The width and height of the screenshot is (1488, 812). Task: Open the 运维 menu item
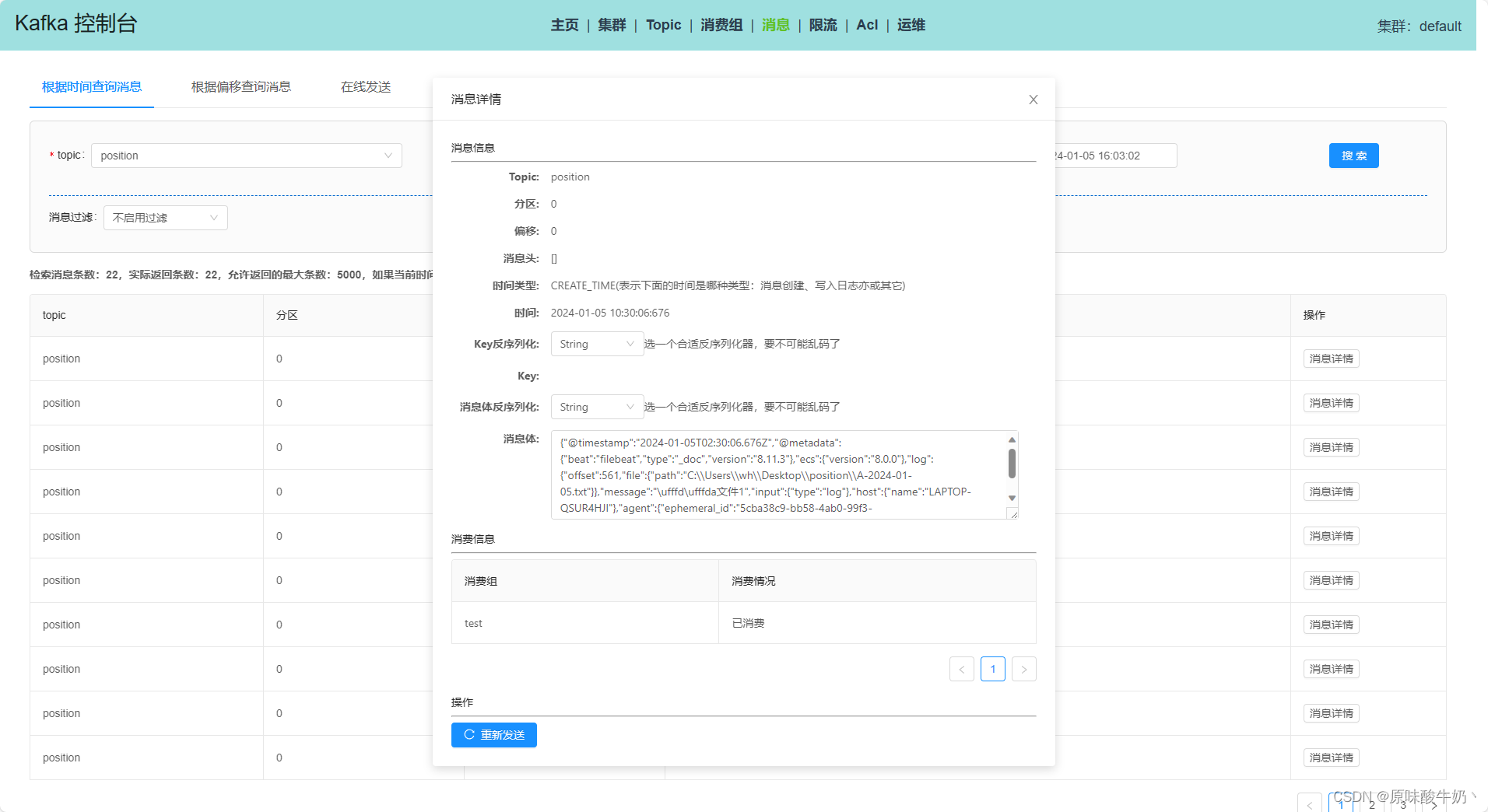910,25
